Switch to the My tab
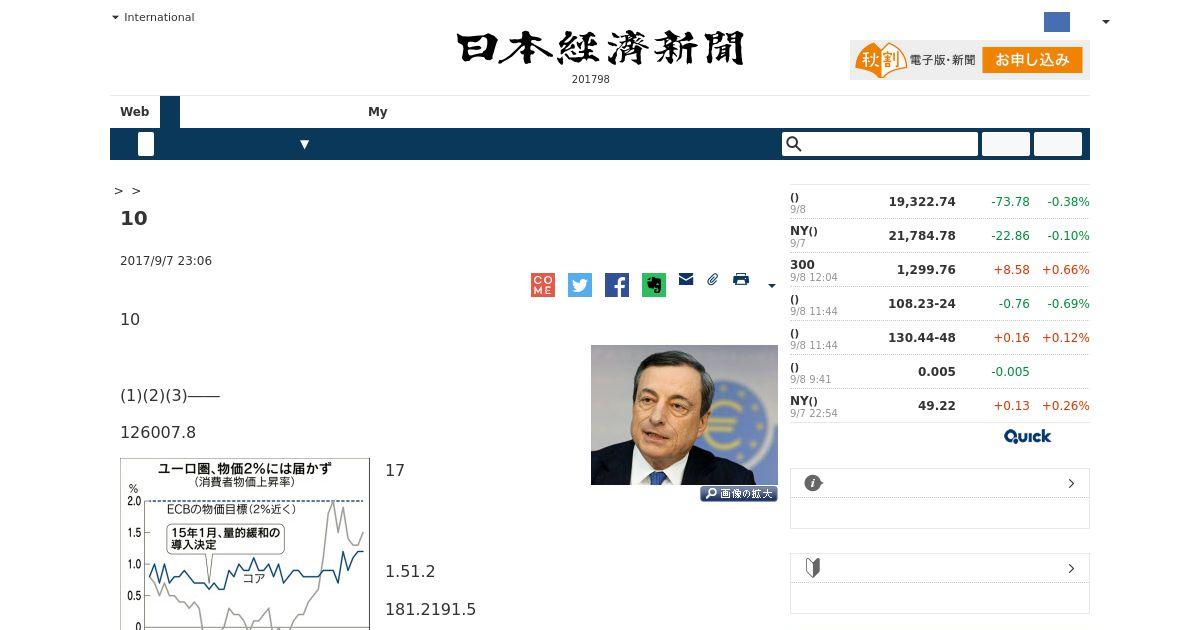The height and width of the screenshot is (630, 1200). (x=378, y=112)
